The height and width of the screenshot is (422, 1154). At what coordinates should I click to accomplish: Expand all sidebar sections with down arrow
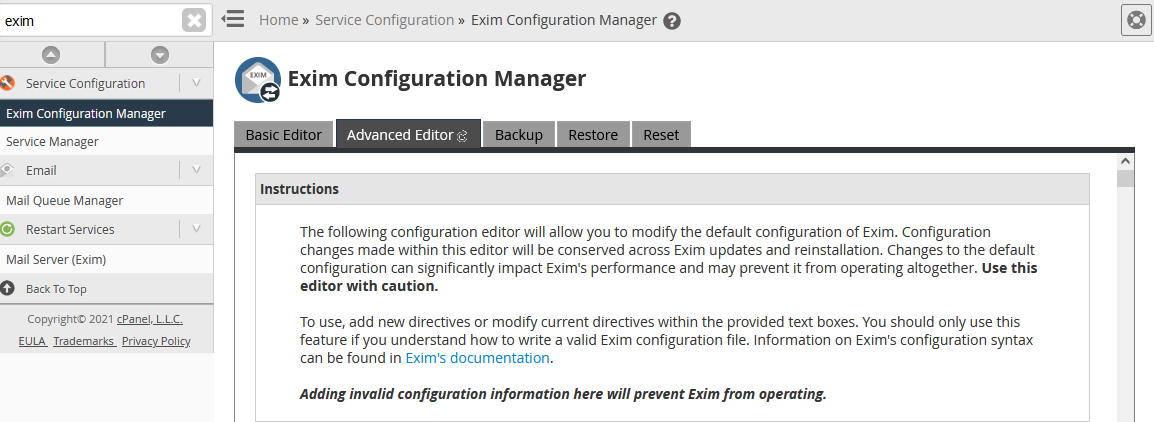point(159,55)
